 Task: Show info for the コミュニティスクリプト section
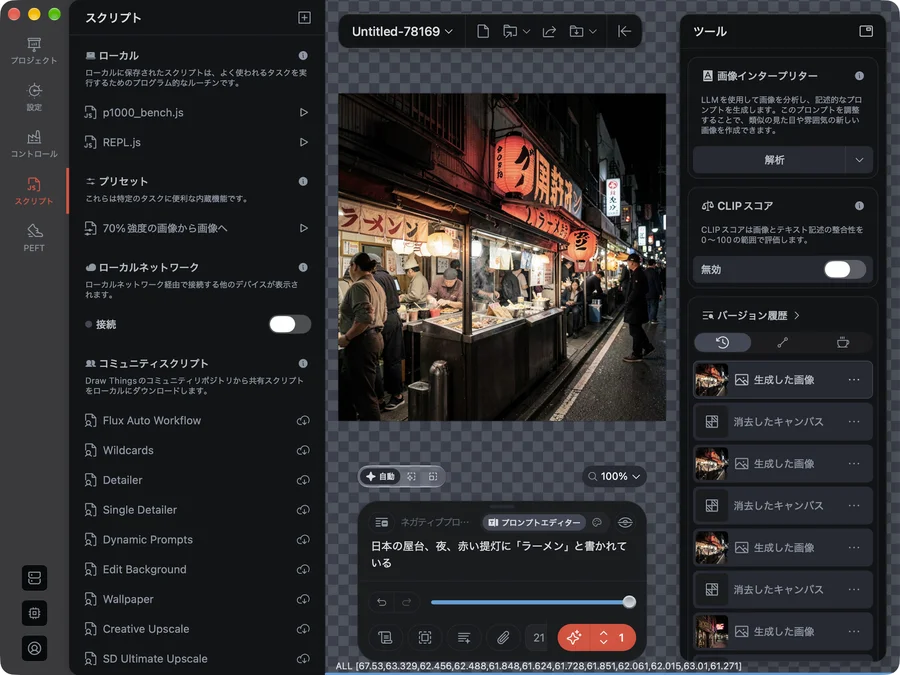tap(303, 364)
